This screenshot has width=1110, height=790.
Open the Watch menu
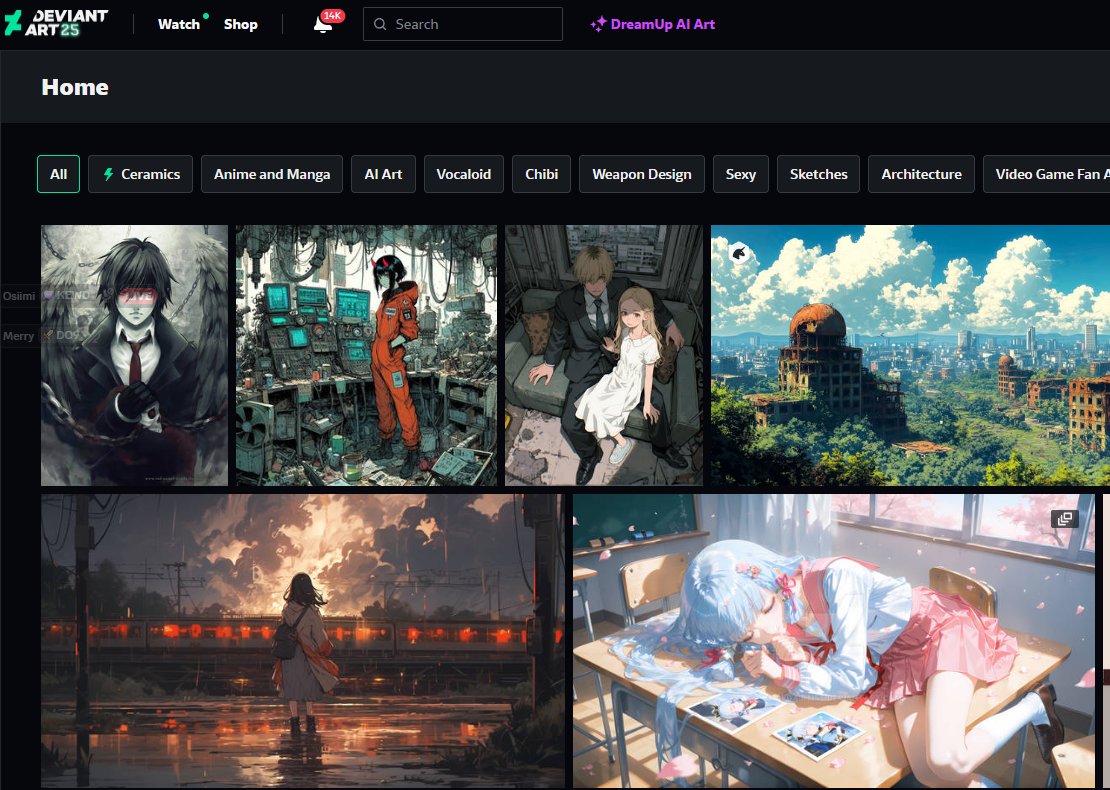click(178, 24)
